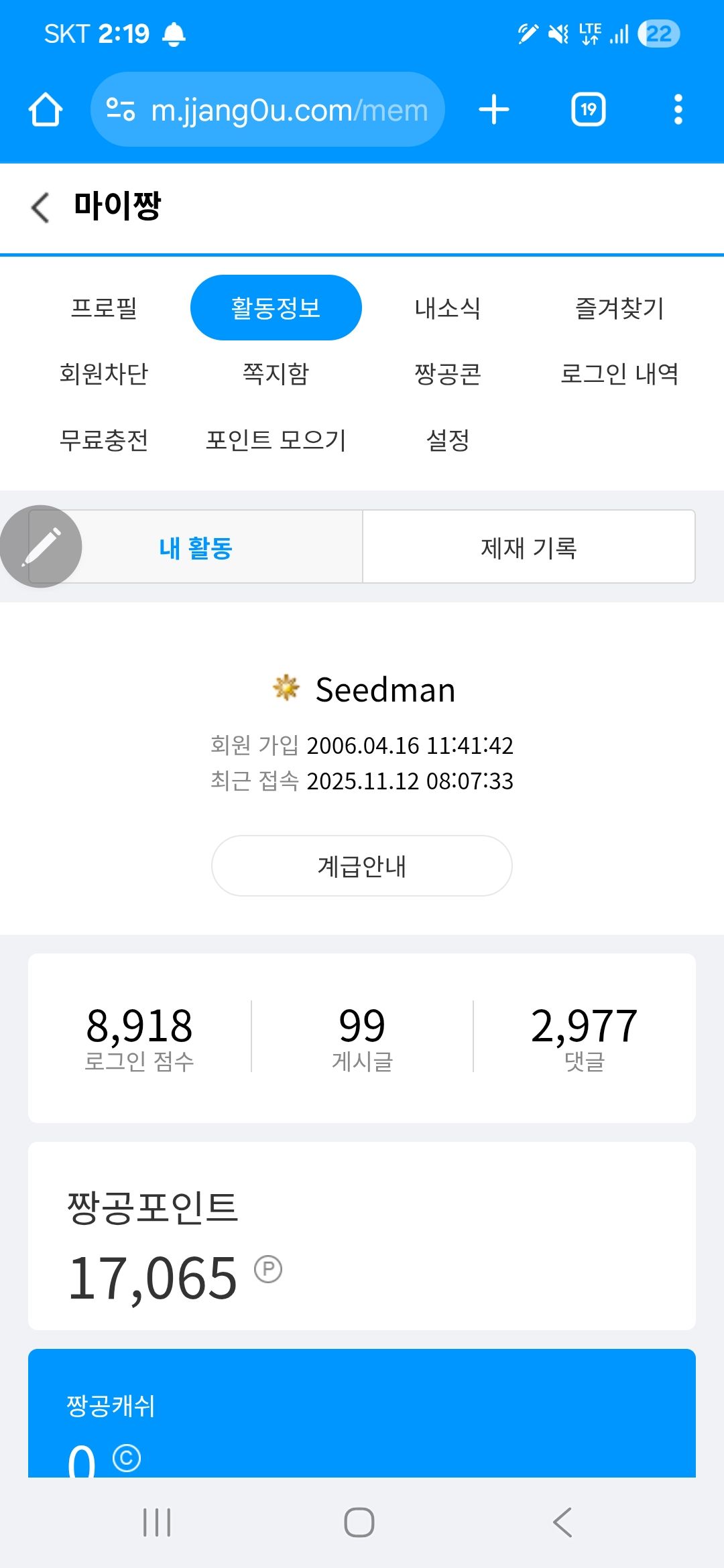Open the tab switcher showing 19 tabs

coord(588,110)
